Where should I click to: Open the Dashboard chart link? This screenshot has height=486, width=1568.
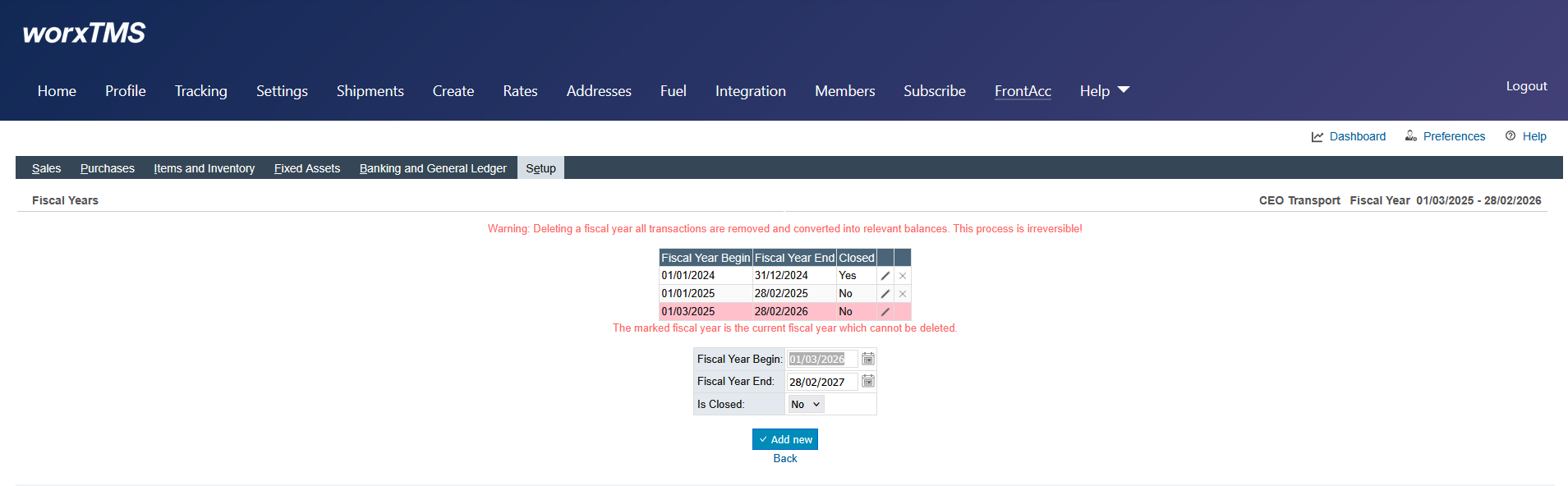click(1349, 136)
